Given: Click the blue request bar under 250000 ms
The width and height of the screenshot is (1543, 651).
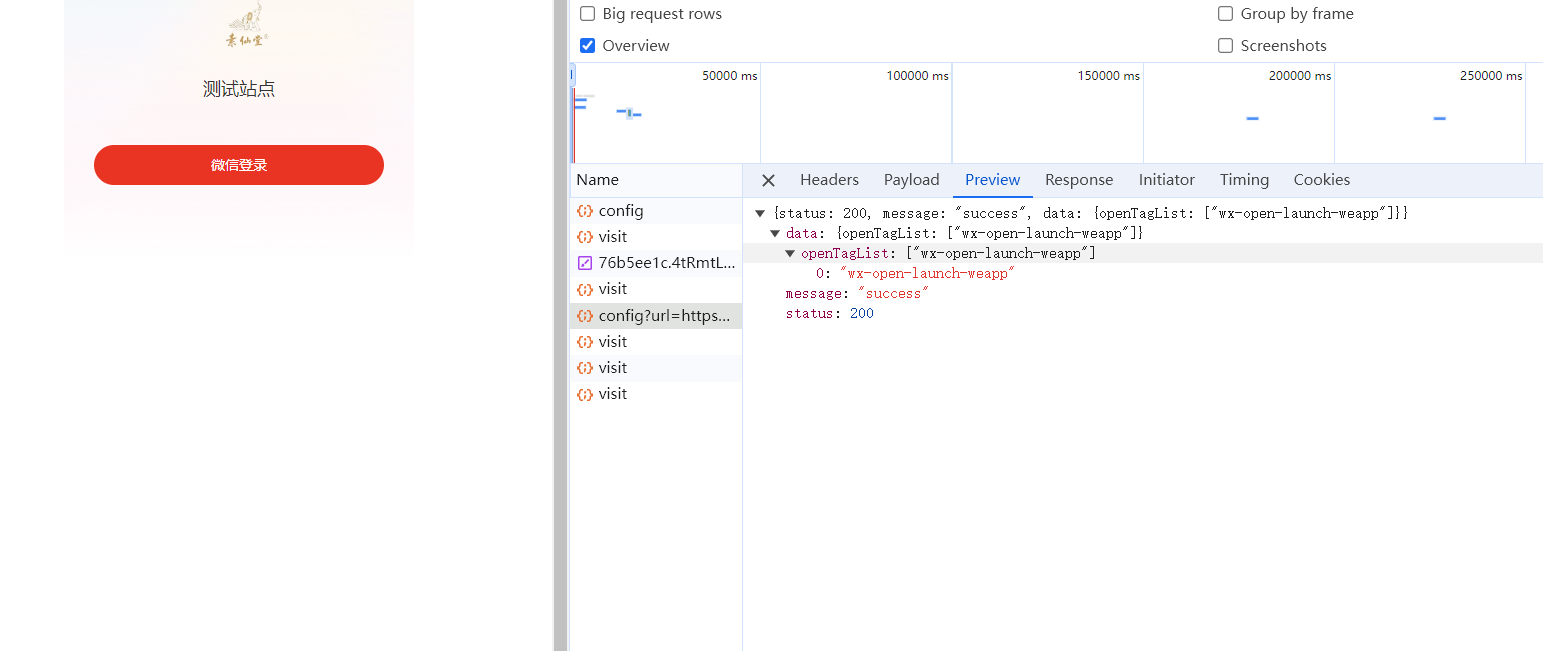Looking at the screenshot, I should 1439,119.
